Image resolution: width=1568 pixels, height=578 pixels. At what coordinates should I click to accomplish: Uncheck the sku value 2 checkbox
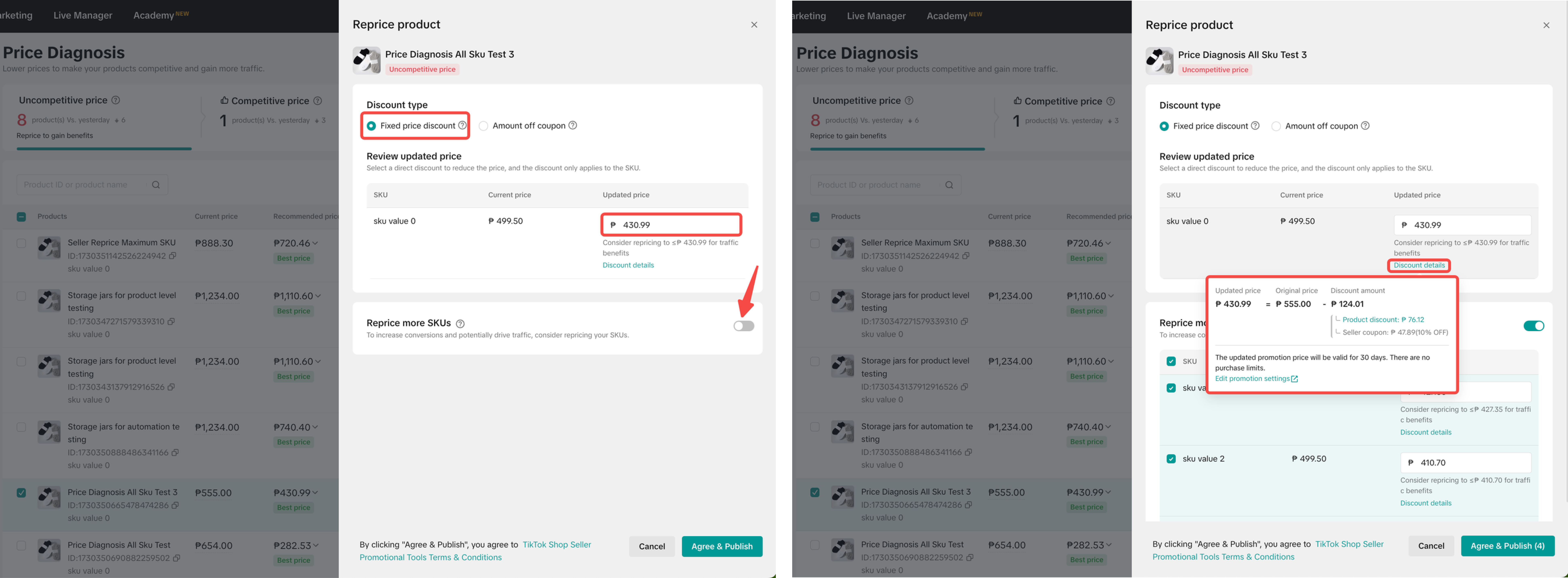click(x=1171, y=459)
